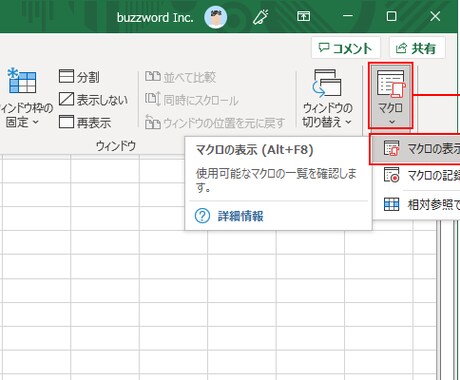
Task: Click the 共有 (Share) button
Action: 417,49
